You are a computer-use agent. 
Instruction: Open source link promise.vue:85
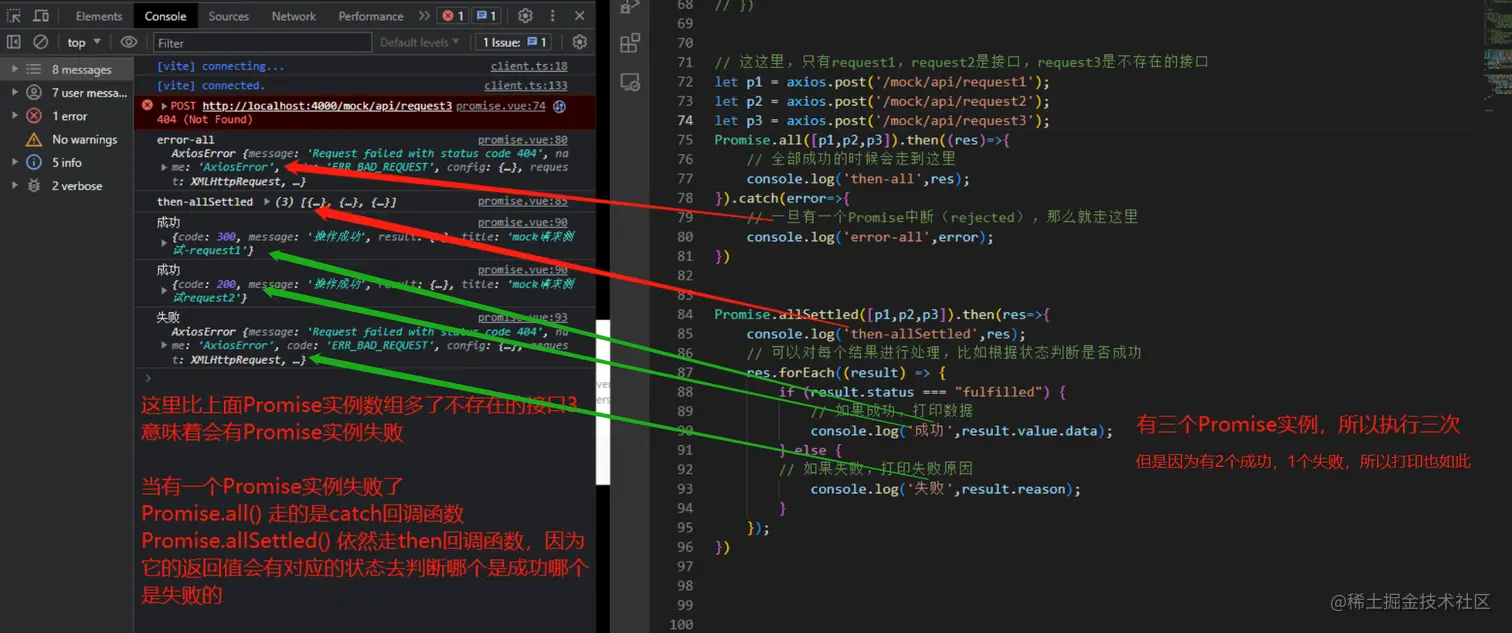tap(523, 201)
